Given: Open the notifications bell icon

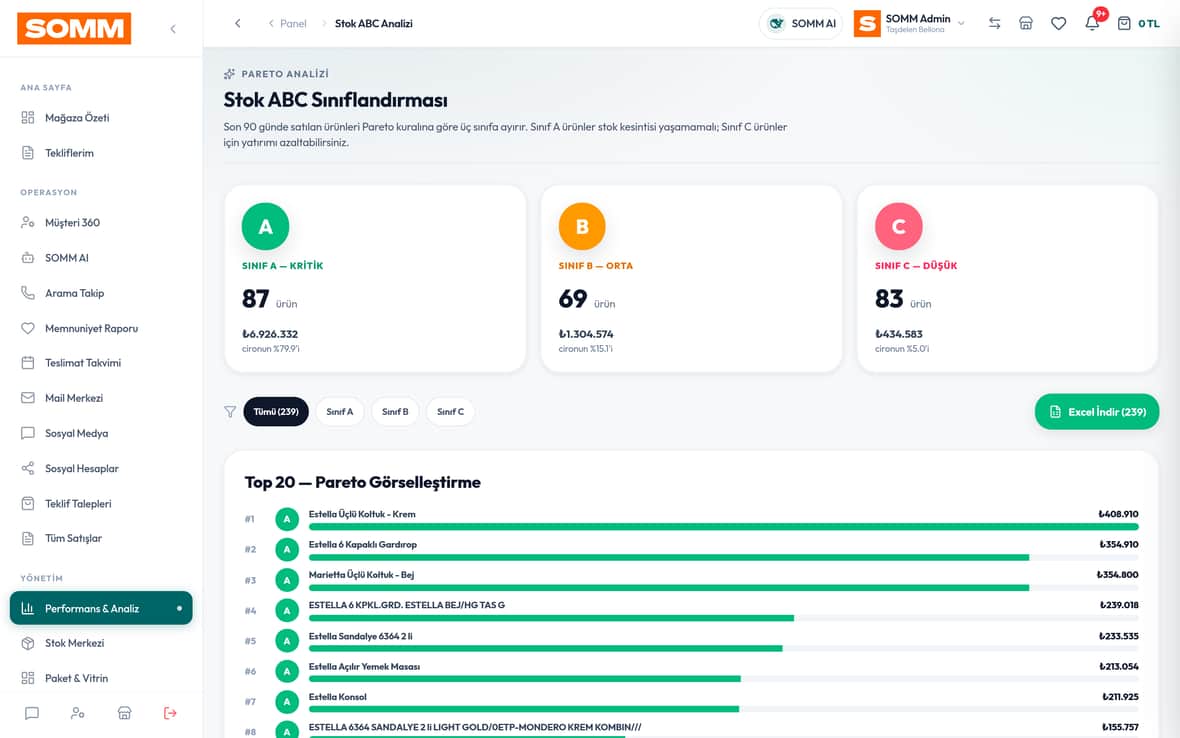Looking at the screenshot, I should (1092, 23).
